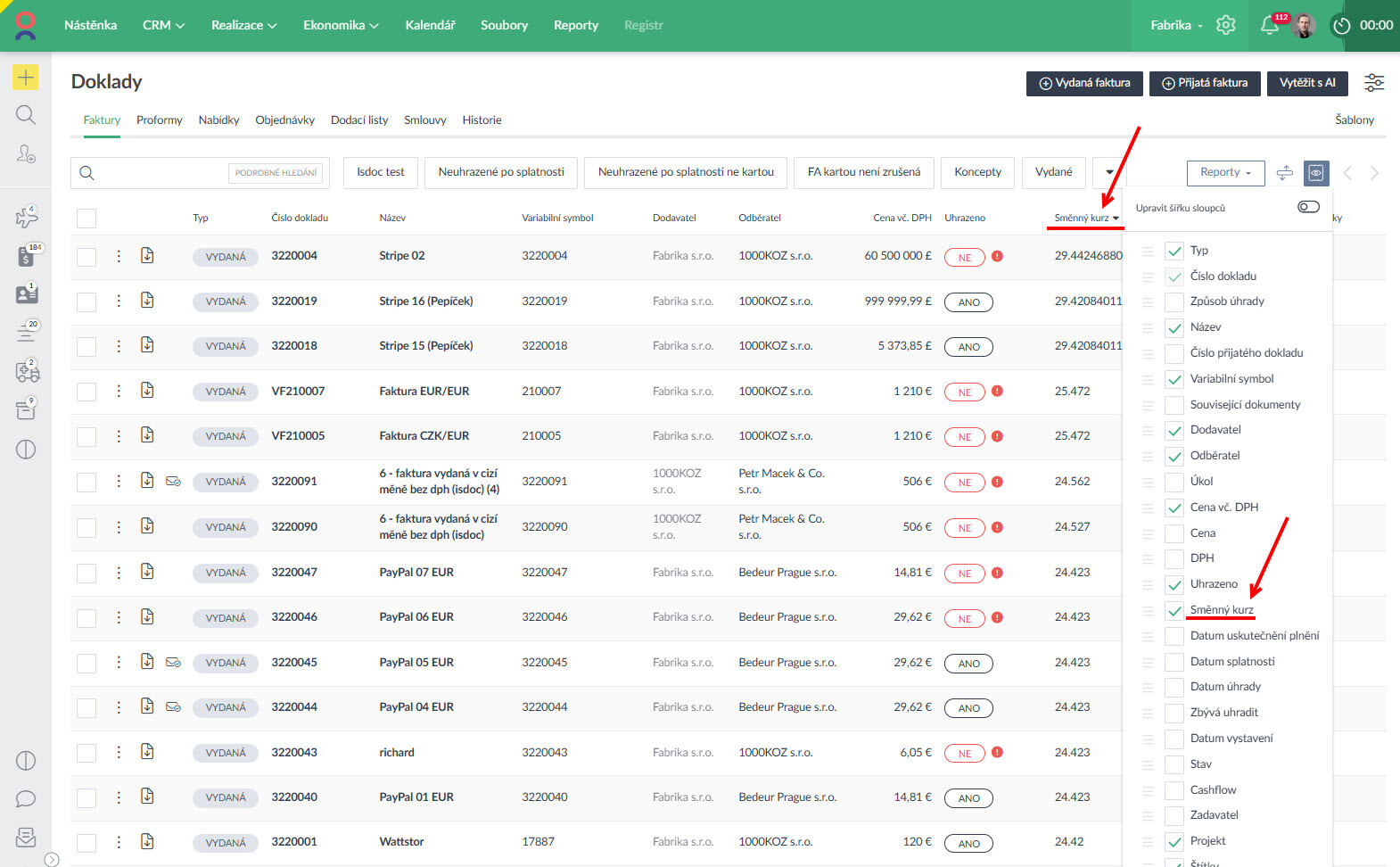Open the Reporty dropdown button
The width and height of the screenshot is (1400, 867).
(1225, 172)
